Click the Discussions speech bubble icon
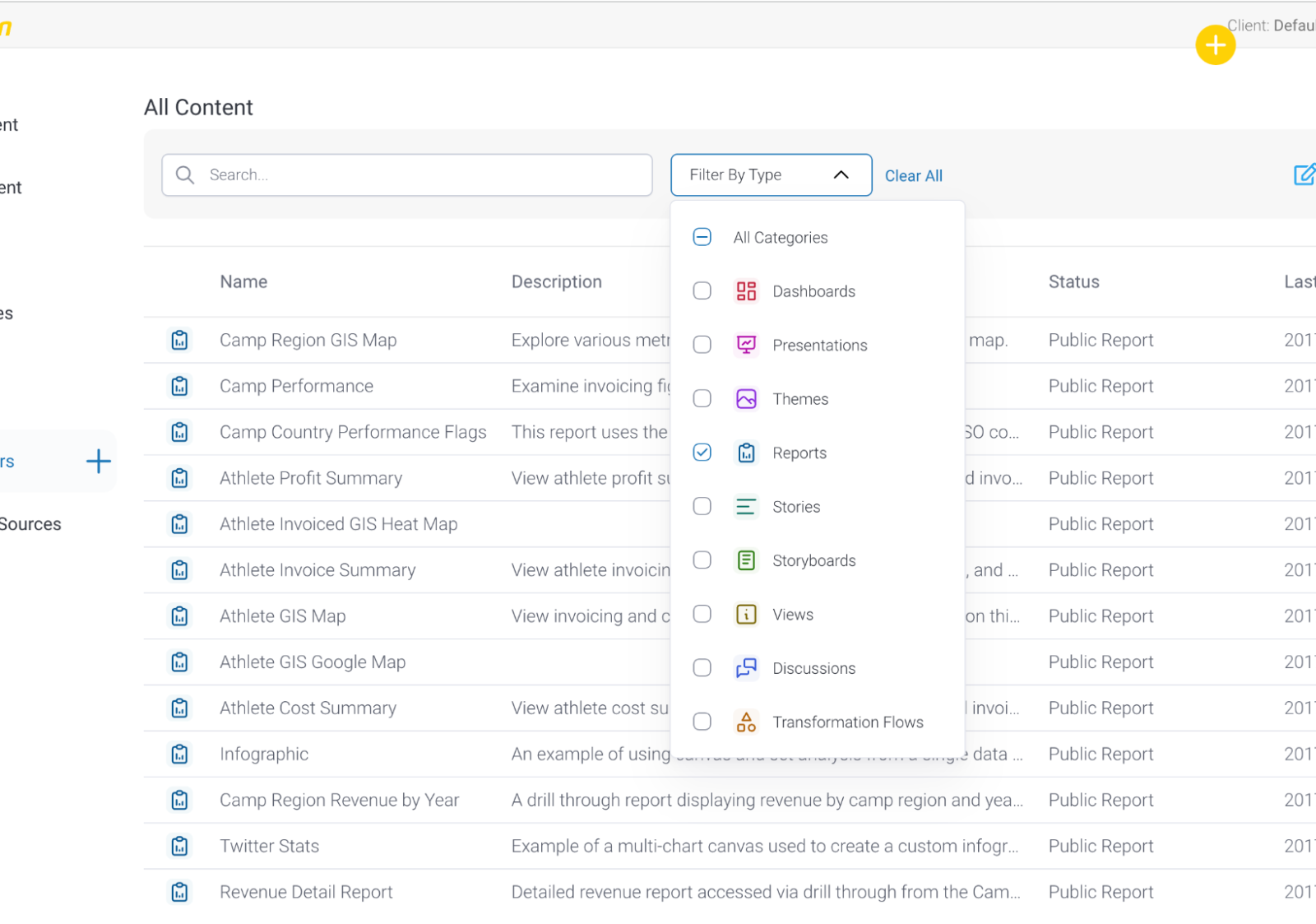The width and height of the screenshot is (1316, 924). click(x=746, y=668)
